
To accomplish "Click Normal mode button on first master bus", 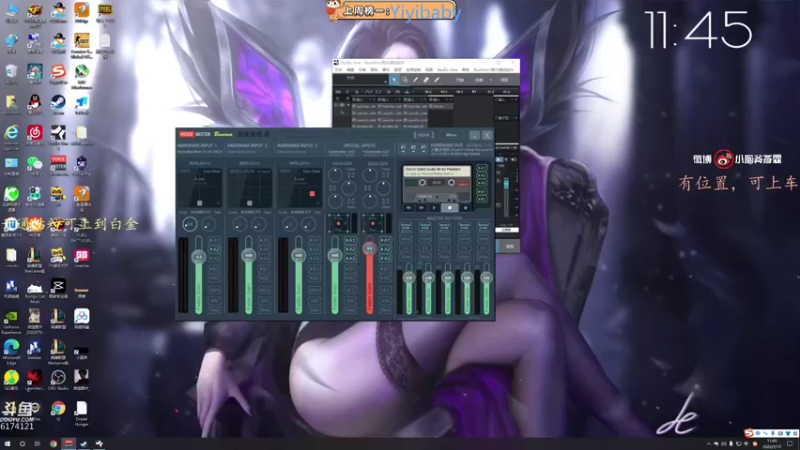I will (406, 227).
